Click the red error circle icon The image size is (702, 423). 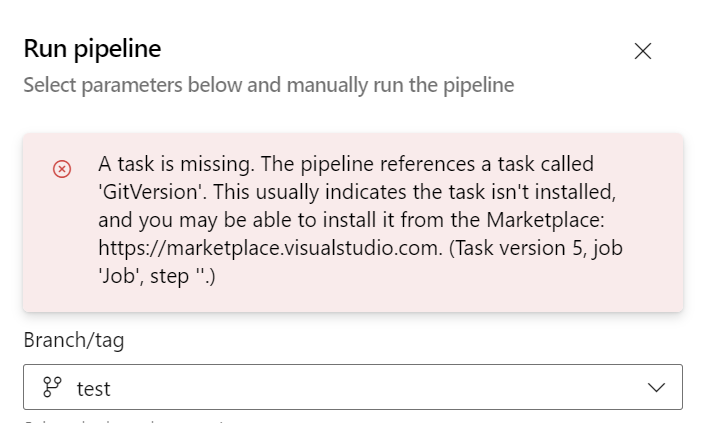[61, 169]
